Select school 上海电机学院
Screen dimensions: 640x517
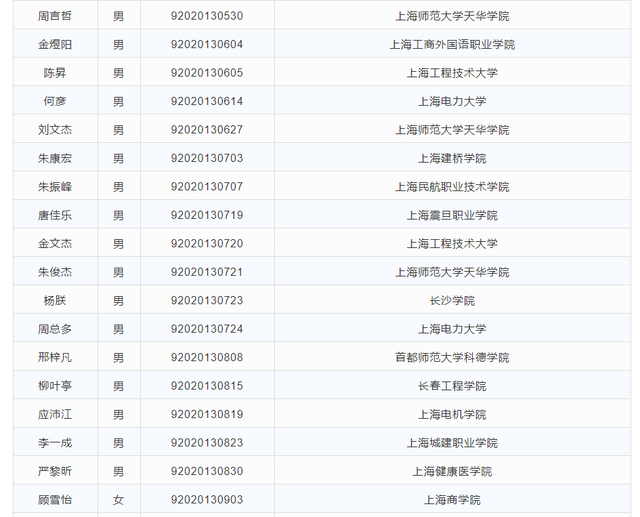452,415
